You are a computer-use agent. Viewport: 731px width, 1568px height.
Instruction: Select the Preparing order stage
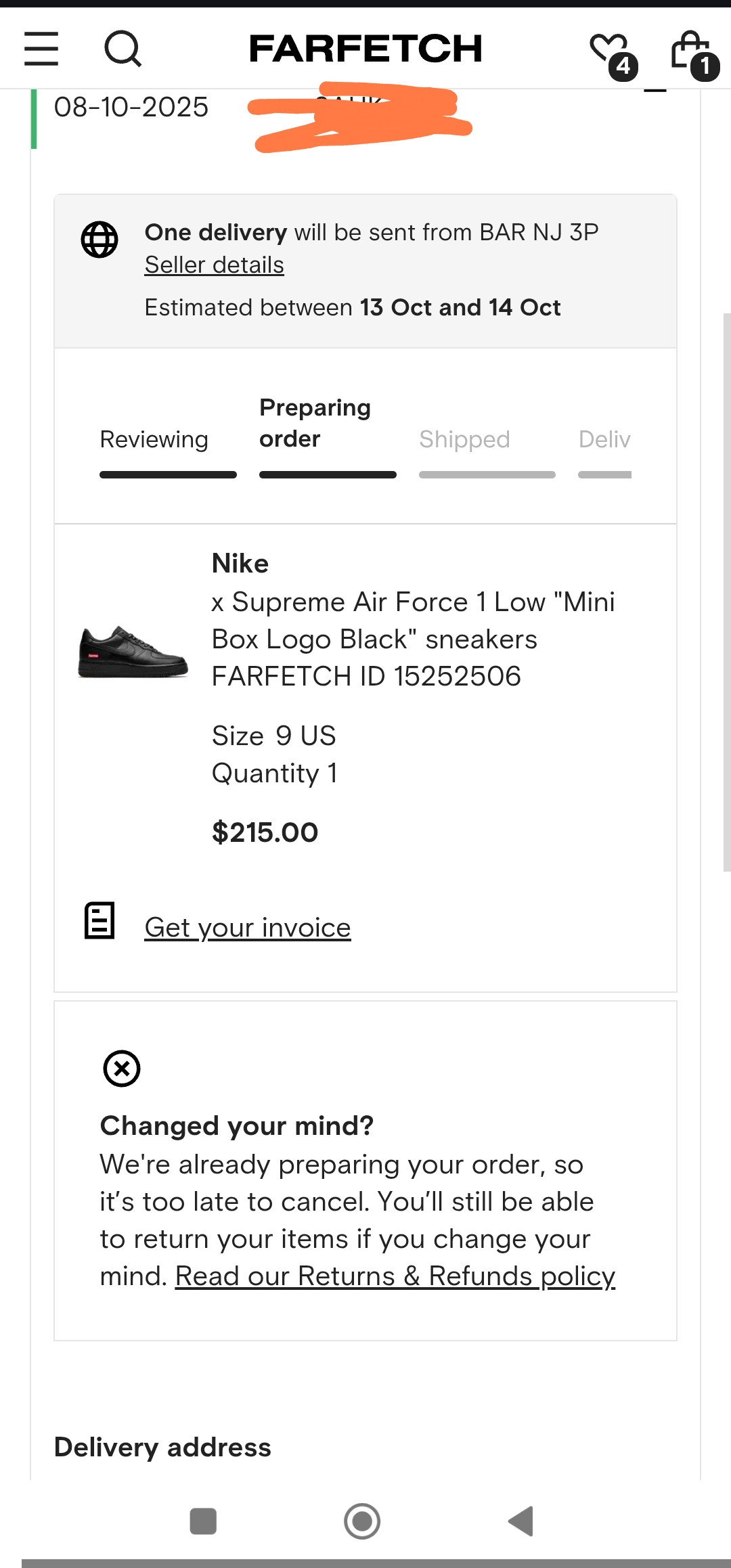(x=315, y=423)
